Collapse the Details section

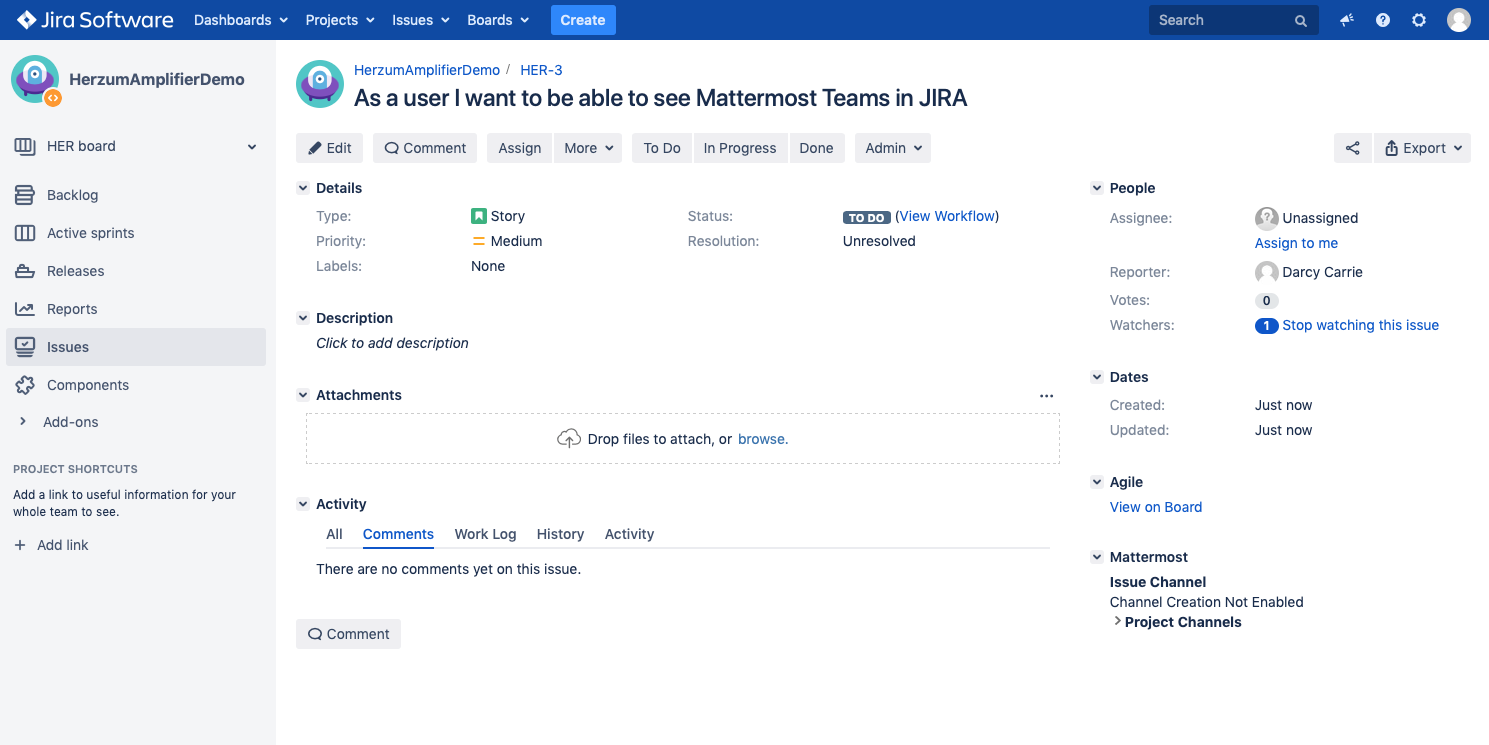pyautogui.click(x=303, y=188)
